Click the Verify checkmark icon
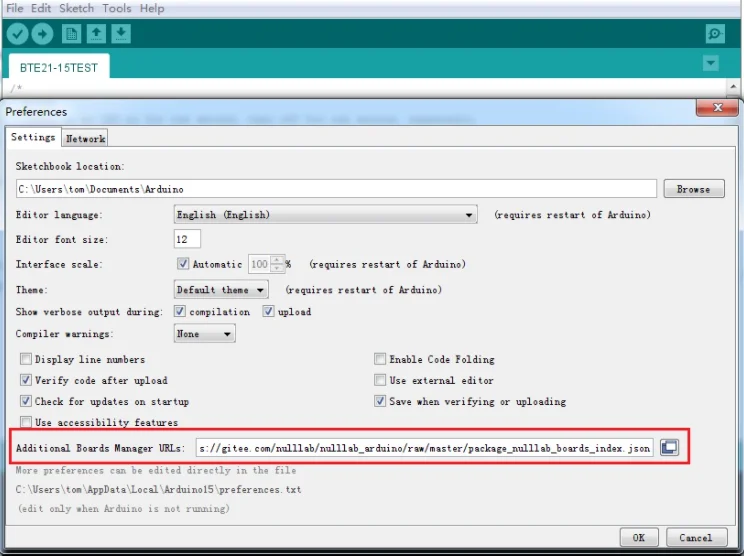Screen dimensions: 744x556 [17, 34]
